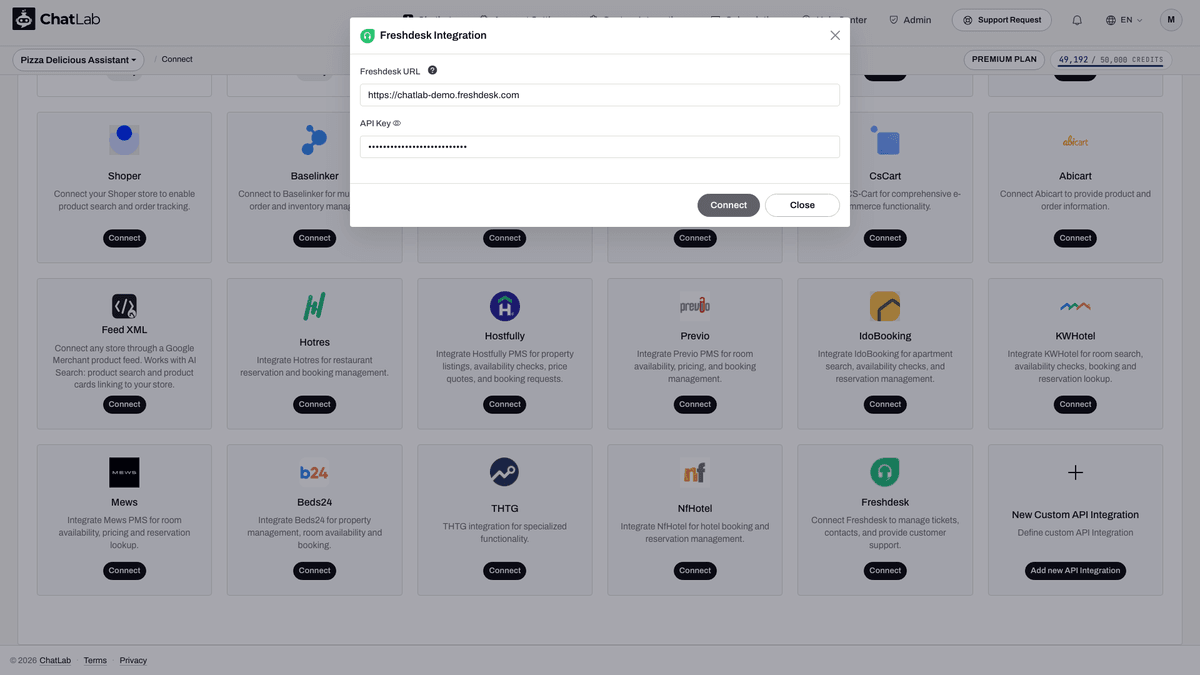Expand the Pizza Delicious Assistant dropdown
This screenshot has width=1200, height=675.
click(78, 60)
